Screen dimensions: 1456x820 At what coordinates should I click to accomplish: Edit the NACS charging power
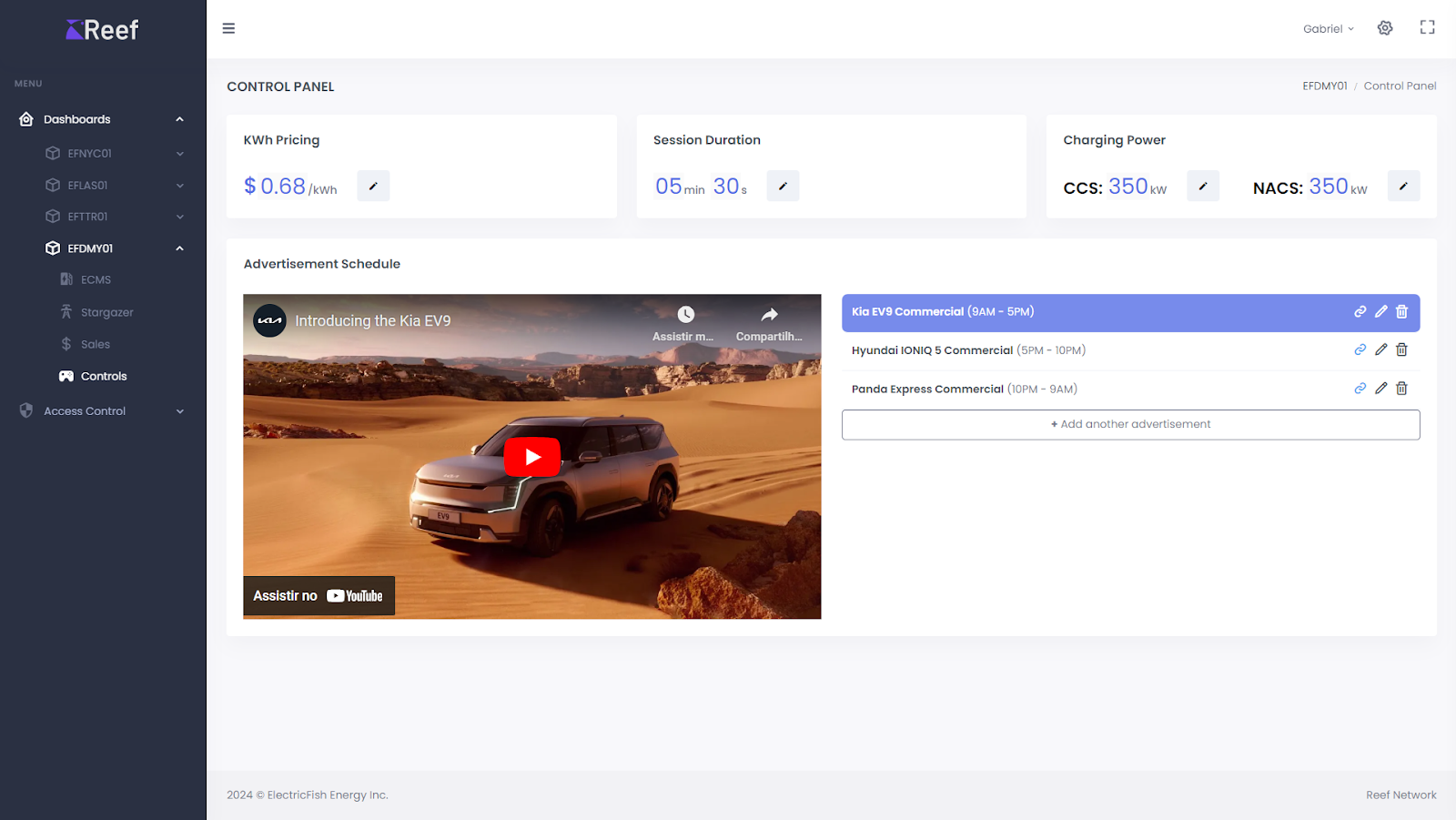tap(1403, 186)
